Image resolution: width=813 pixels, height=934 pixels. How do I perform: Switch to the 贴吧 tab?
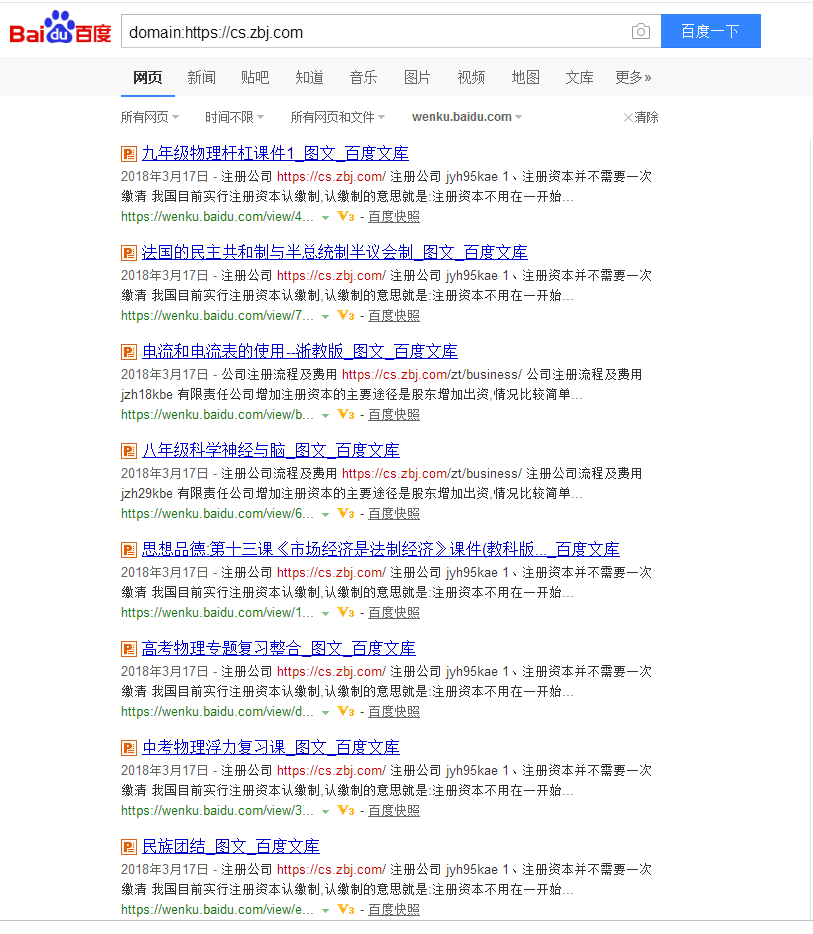(255, 77)
